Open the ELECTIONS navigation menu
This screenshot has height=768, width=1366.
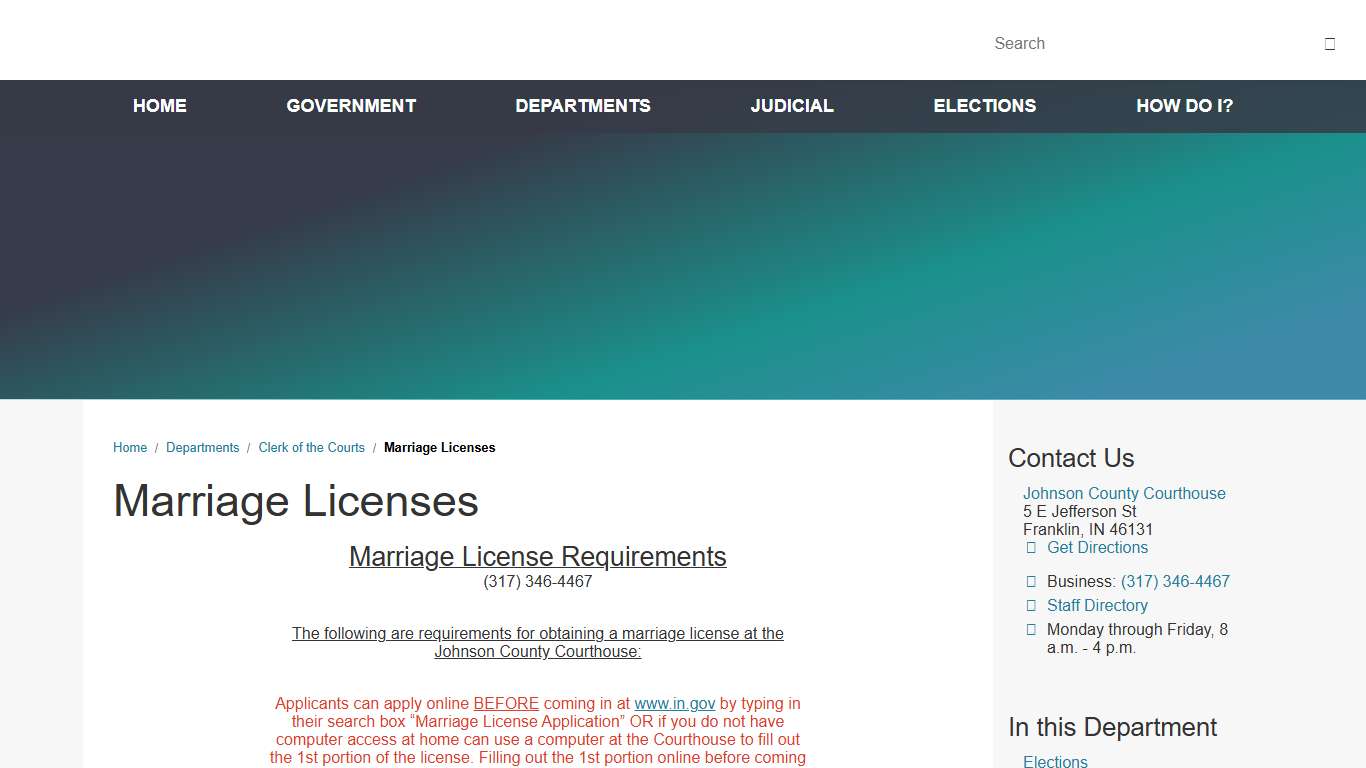coord(985,105)
